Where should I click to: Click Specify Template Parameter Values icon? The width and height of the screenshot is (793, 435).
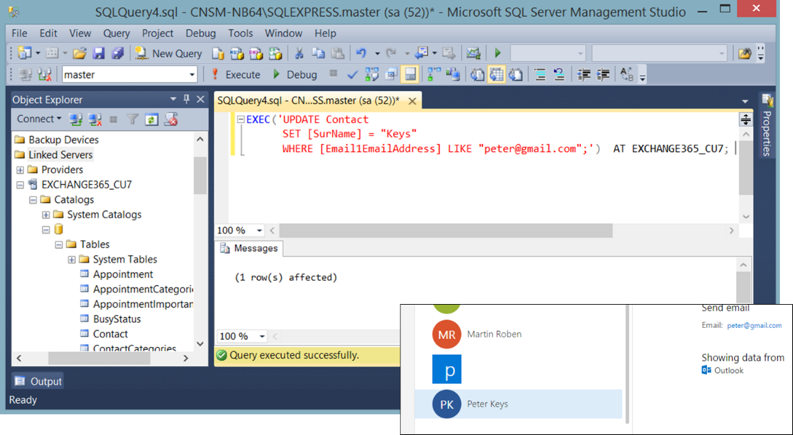click(x=627, y=75)
